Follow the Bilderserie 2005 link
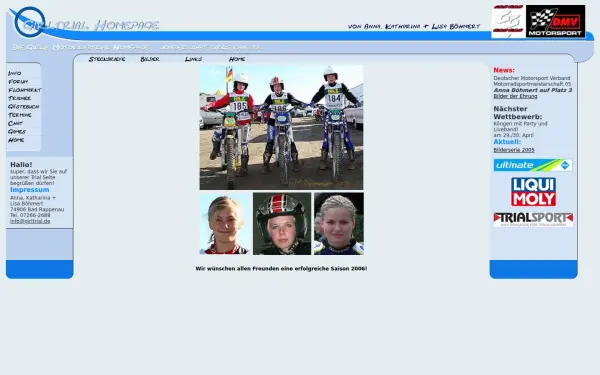 pyautogui.click(x=514, y=150)
